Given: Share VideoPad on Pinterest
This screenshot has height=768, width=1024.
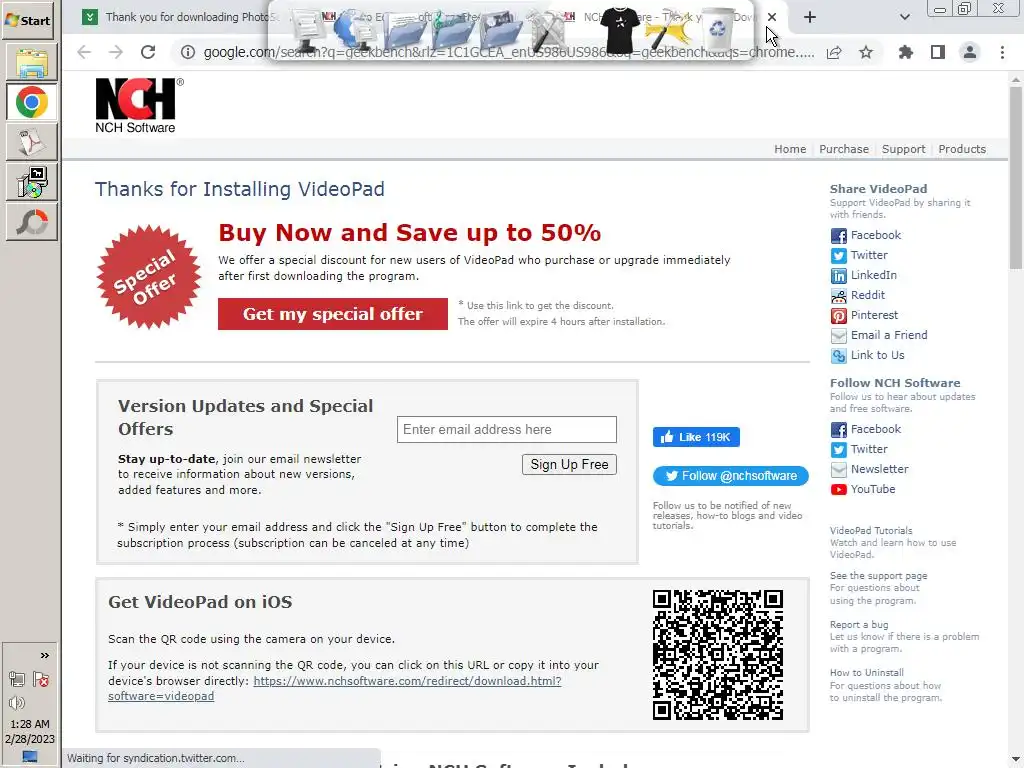Looking at the screenshot, I should pyautogui.click(x=865, y=315).
